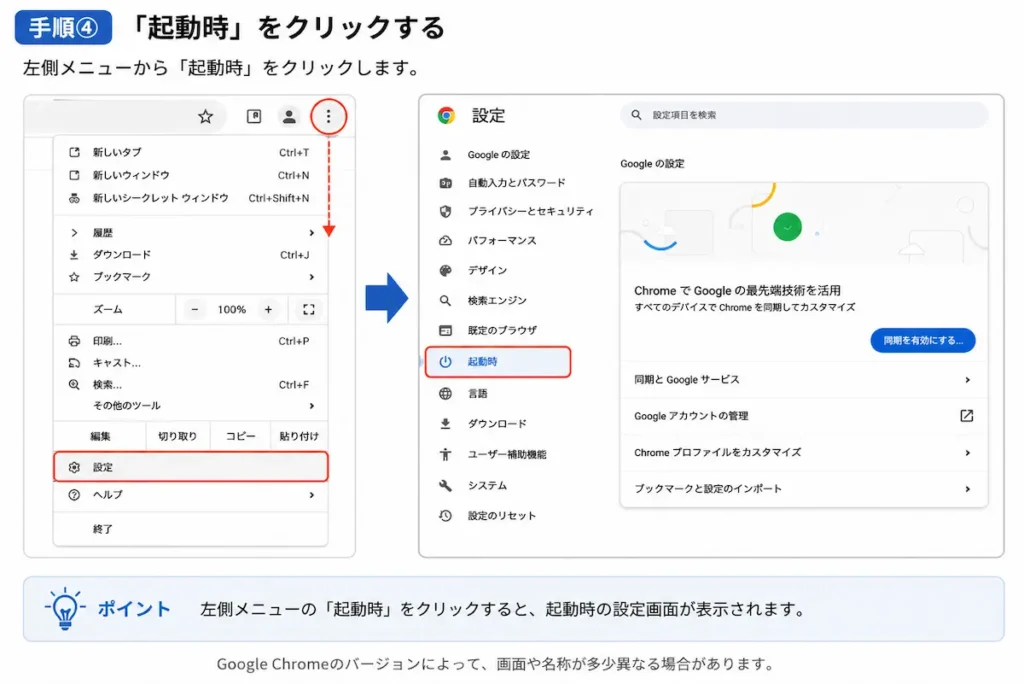Click the Chrome logo in settings header
The image size is (1024, 684).
(447, 116)
